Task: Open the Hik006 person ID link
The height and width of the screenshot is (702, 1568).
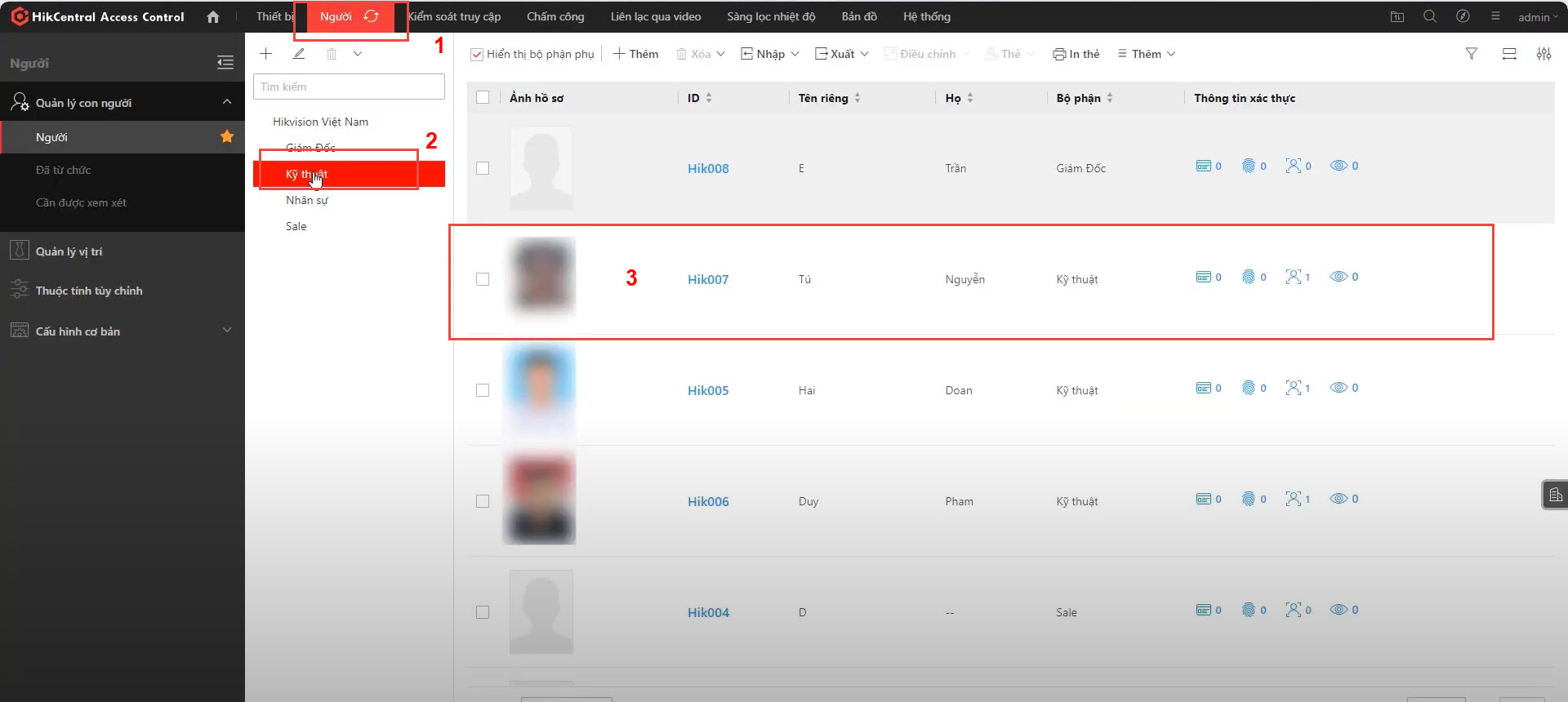Action: [708, 502]
